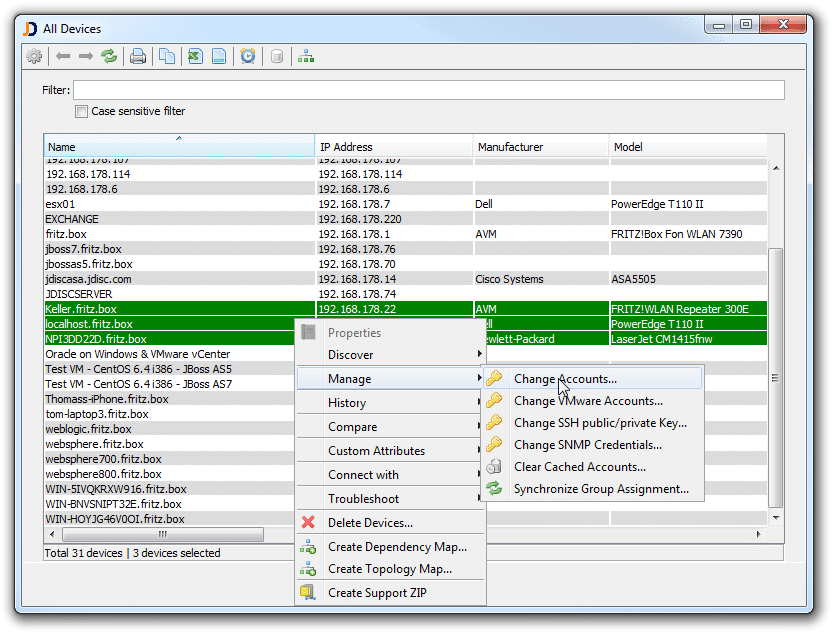Click the green refresh icon in toolbar

(109, 56)
